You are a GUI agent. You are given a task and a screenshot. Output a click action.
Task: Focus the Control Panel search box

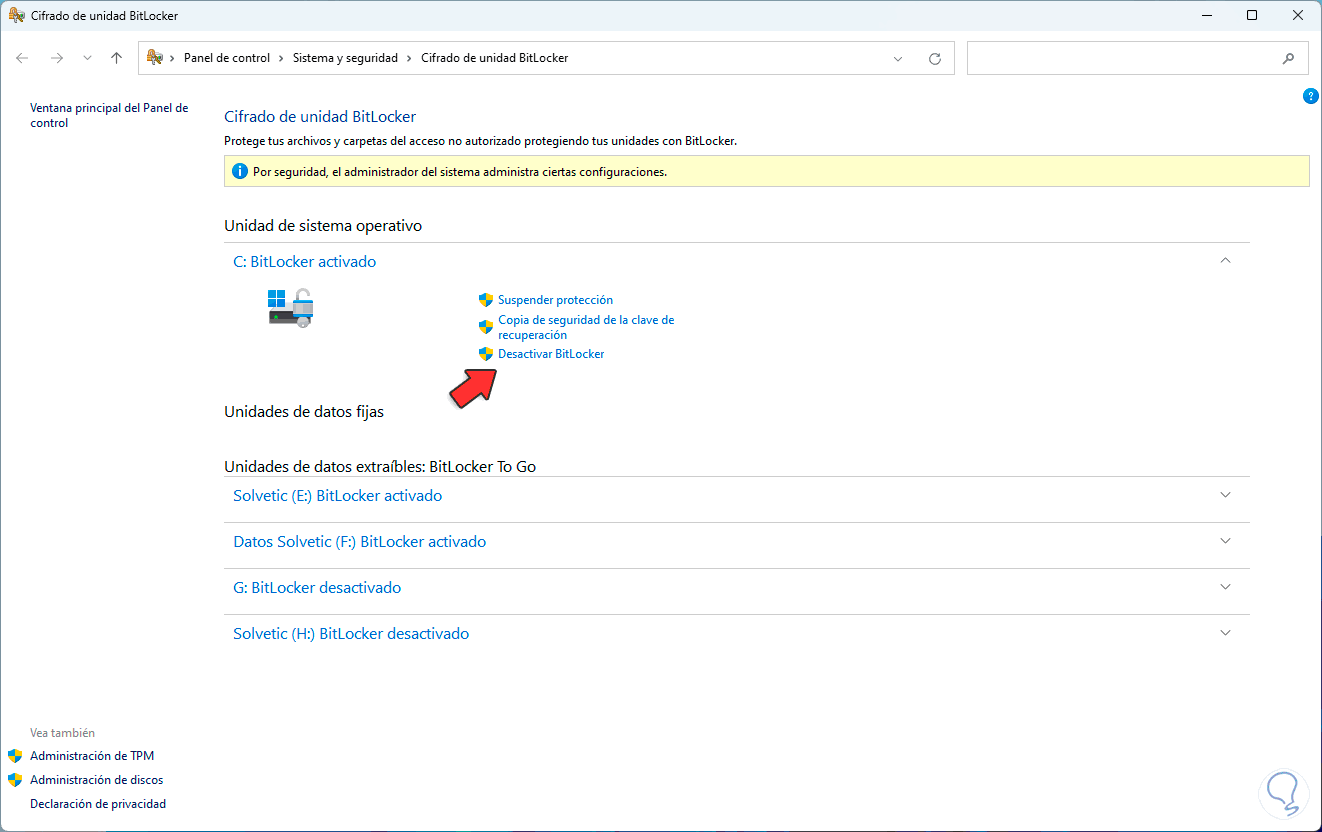(x=1137, y=58)
